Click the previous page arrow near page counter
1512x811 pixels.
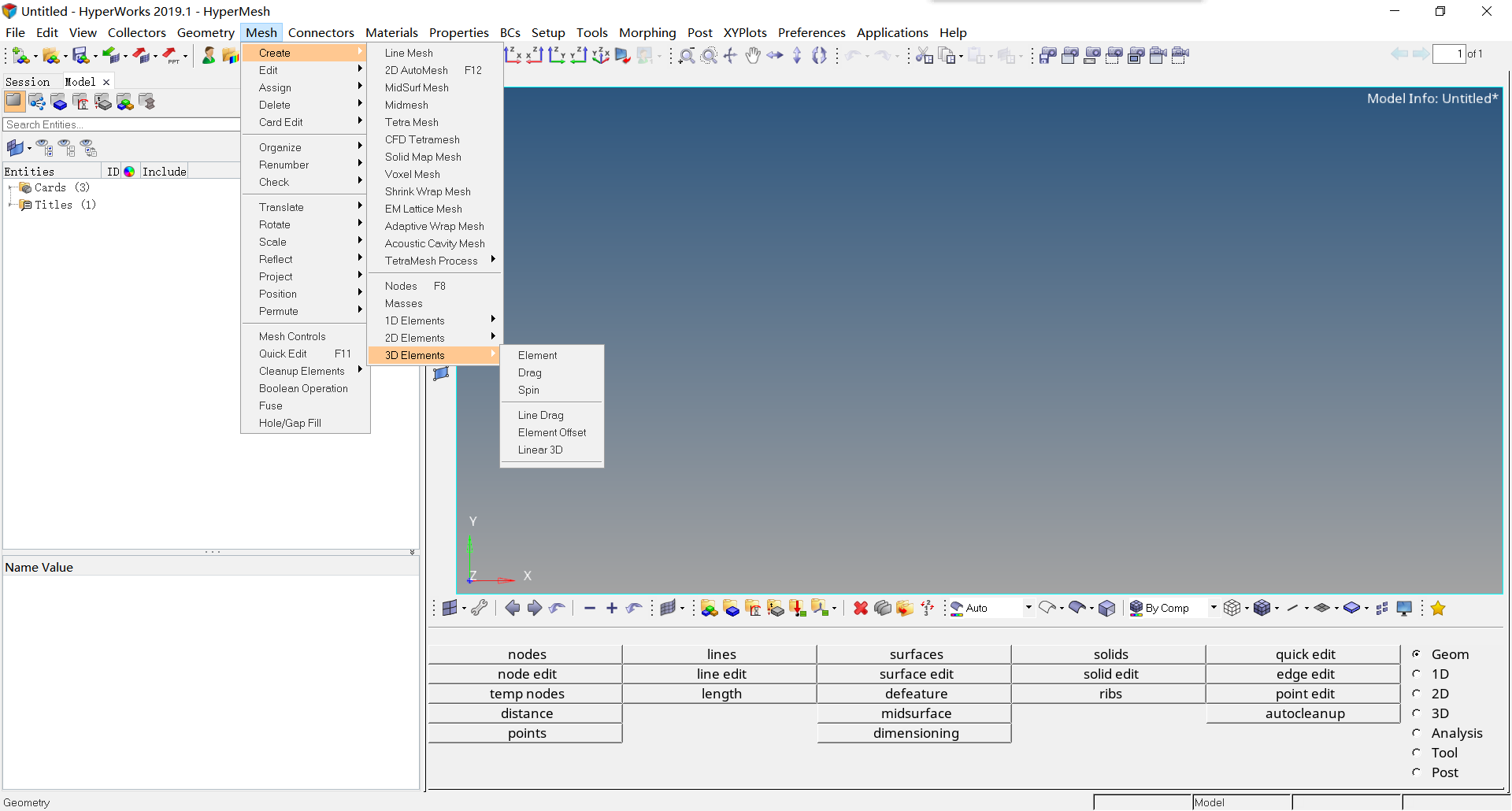pos(1399,54)
